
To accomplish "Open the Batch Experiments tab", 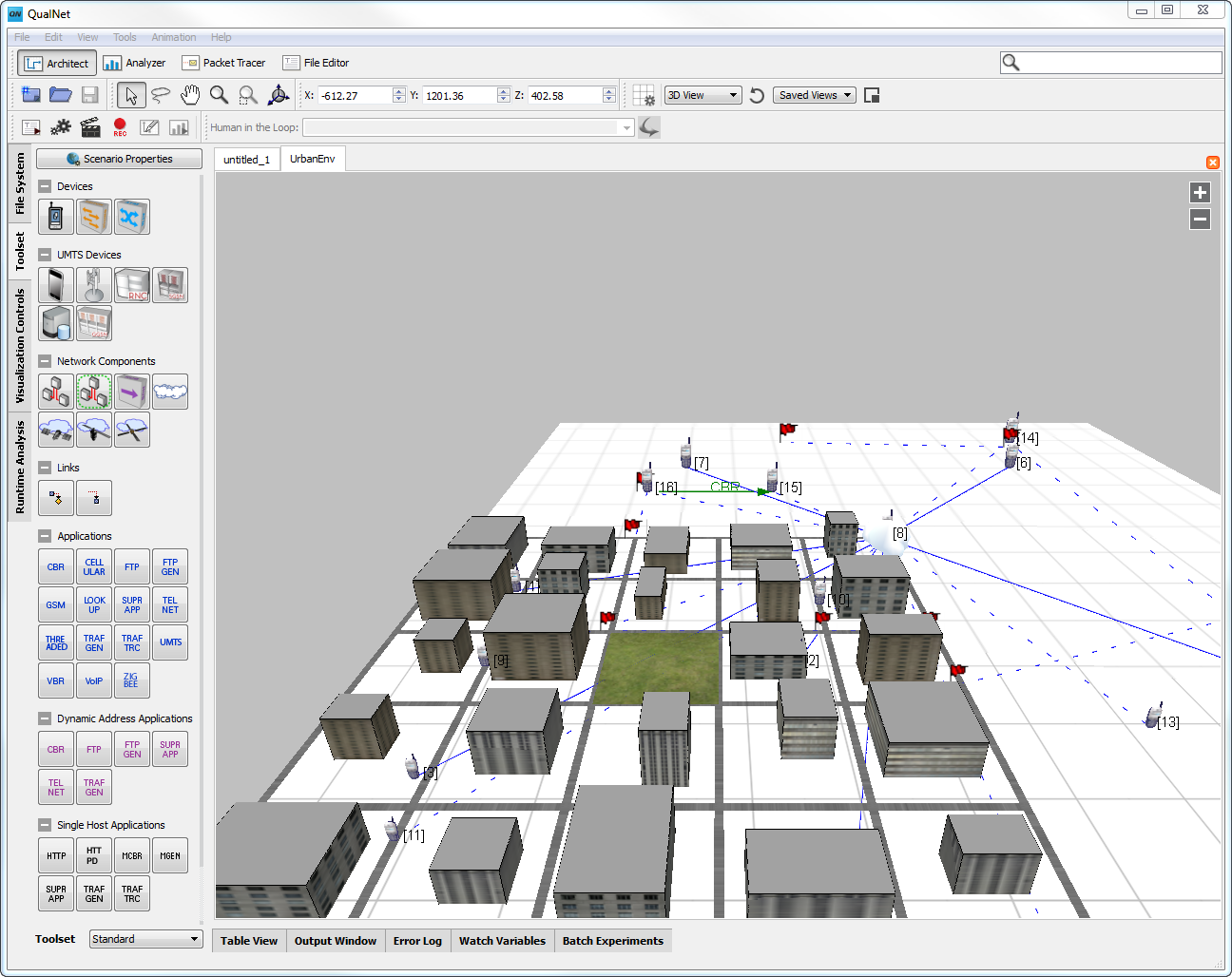I will (613, 941).
